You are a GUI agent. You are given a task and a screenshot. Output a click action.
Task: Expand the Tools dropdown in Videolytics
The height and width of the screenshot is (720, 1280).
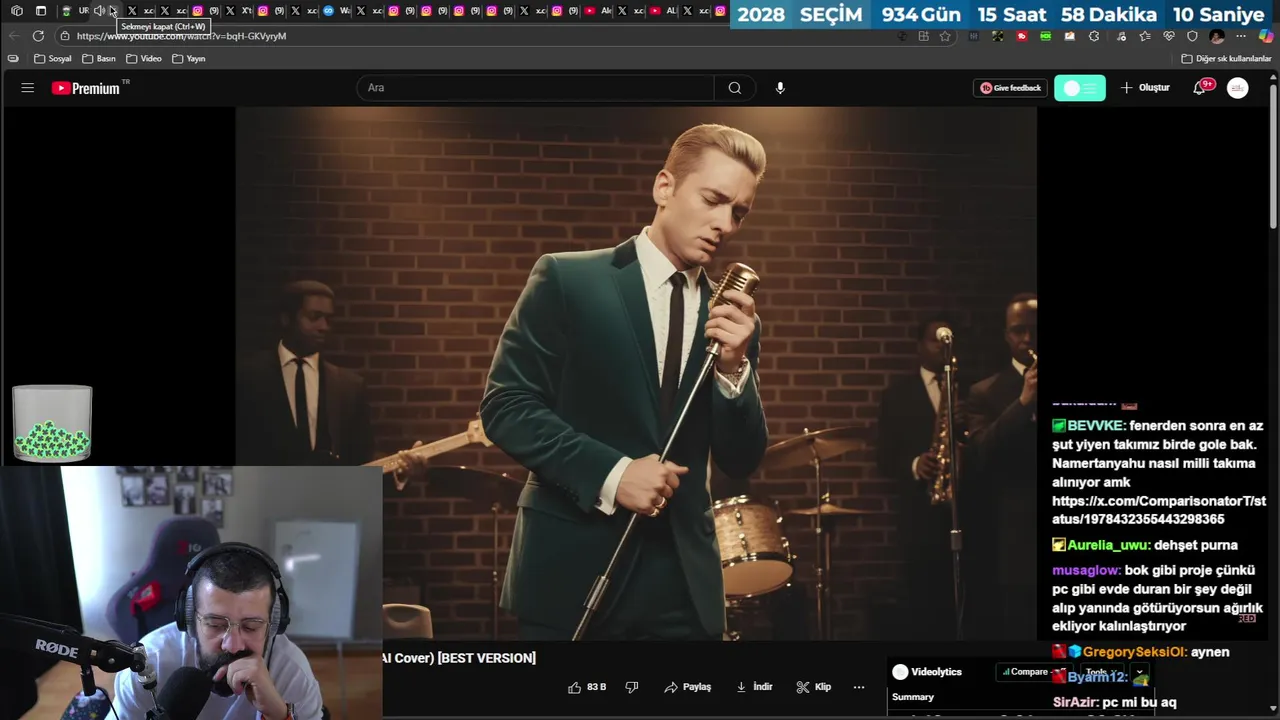[x=1103, y=672]
